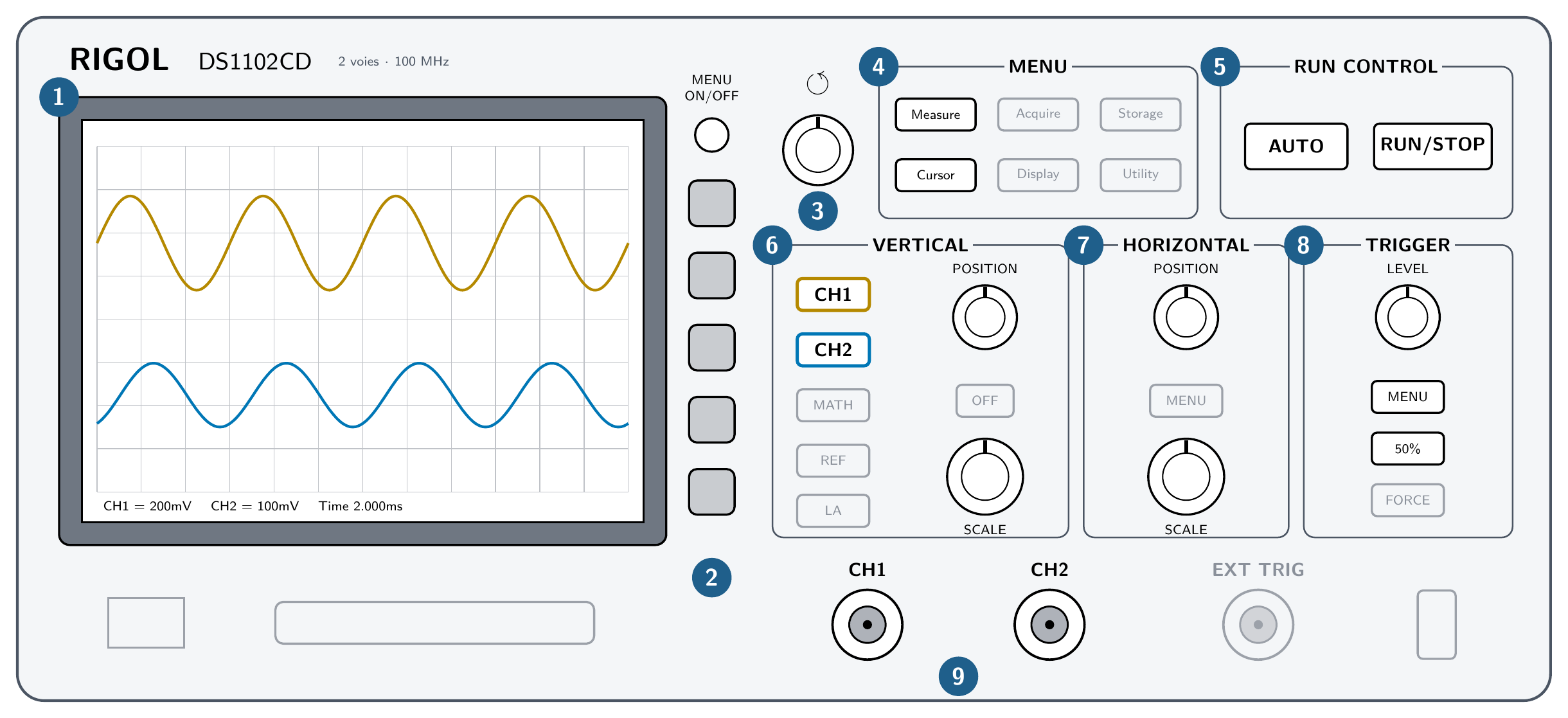Select the LA button

tap(833, 510)
